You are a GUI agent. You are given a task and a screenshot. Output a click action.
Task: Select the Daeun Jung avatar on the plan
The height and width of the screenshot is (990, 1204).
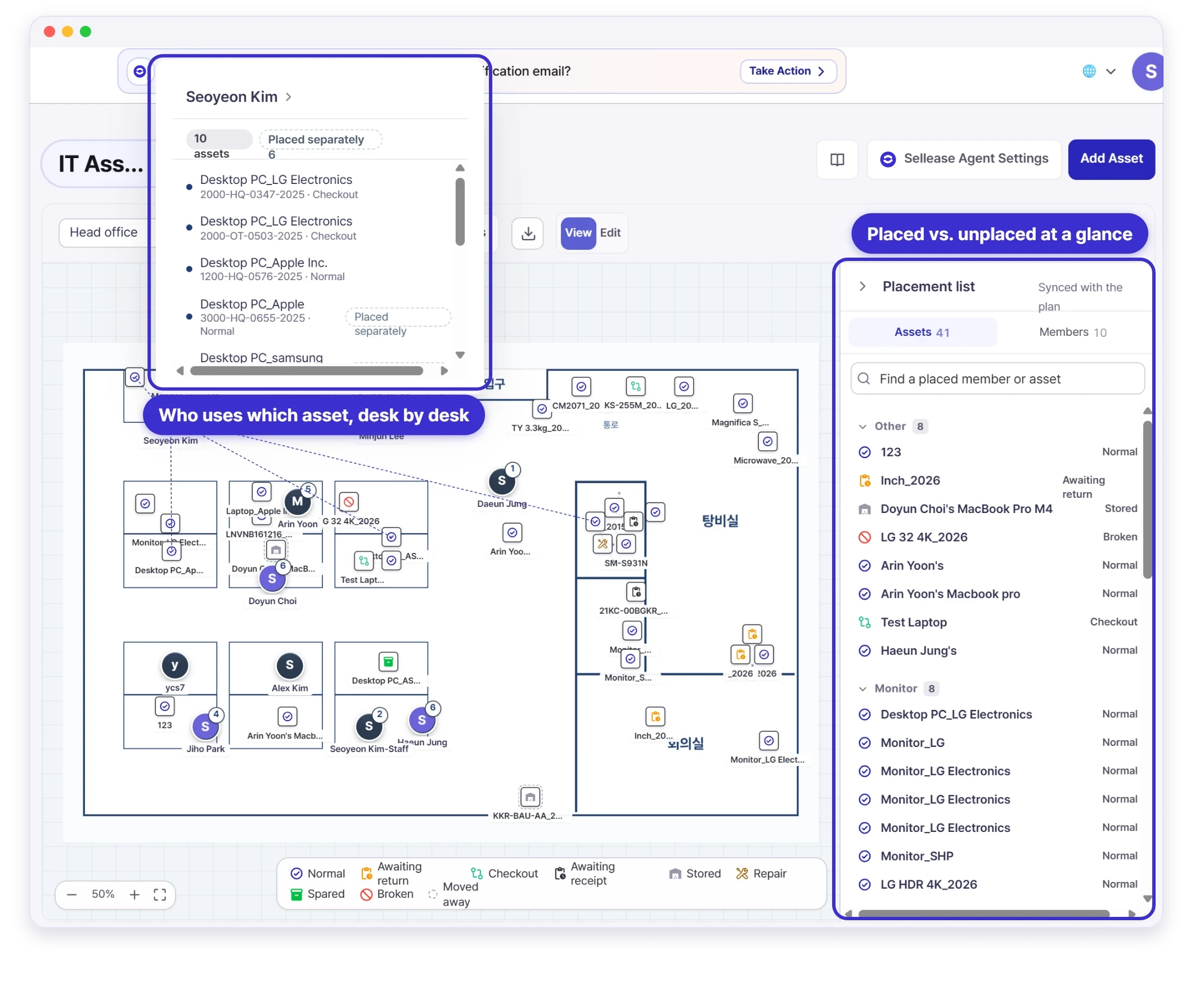[501, 481]
